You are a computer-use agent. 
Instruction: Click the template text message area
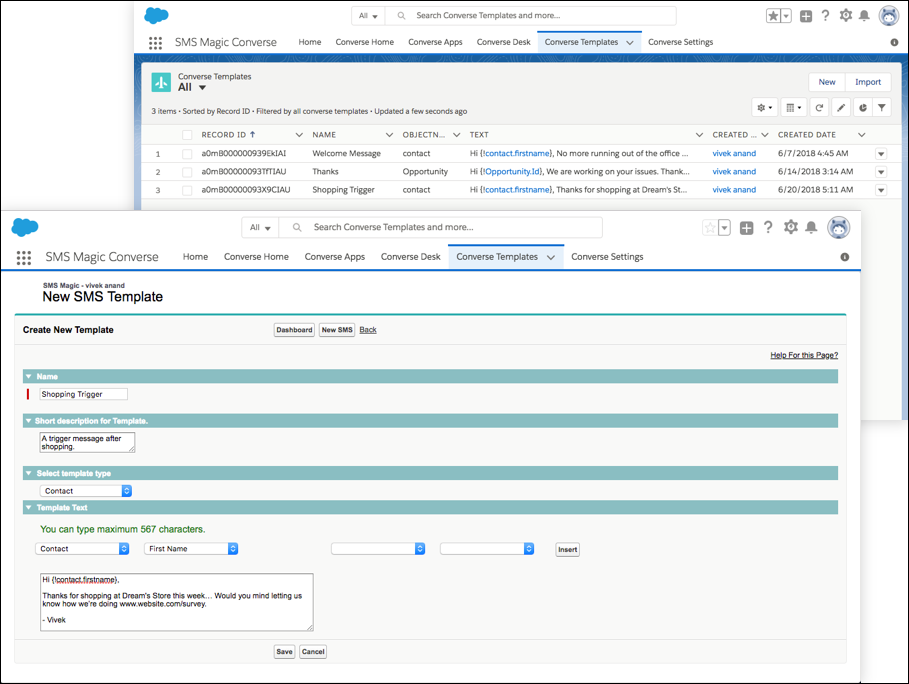click(177, 602)
